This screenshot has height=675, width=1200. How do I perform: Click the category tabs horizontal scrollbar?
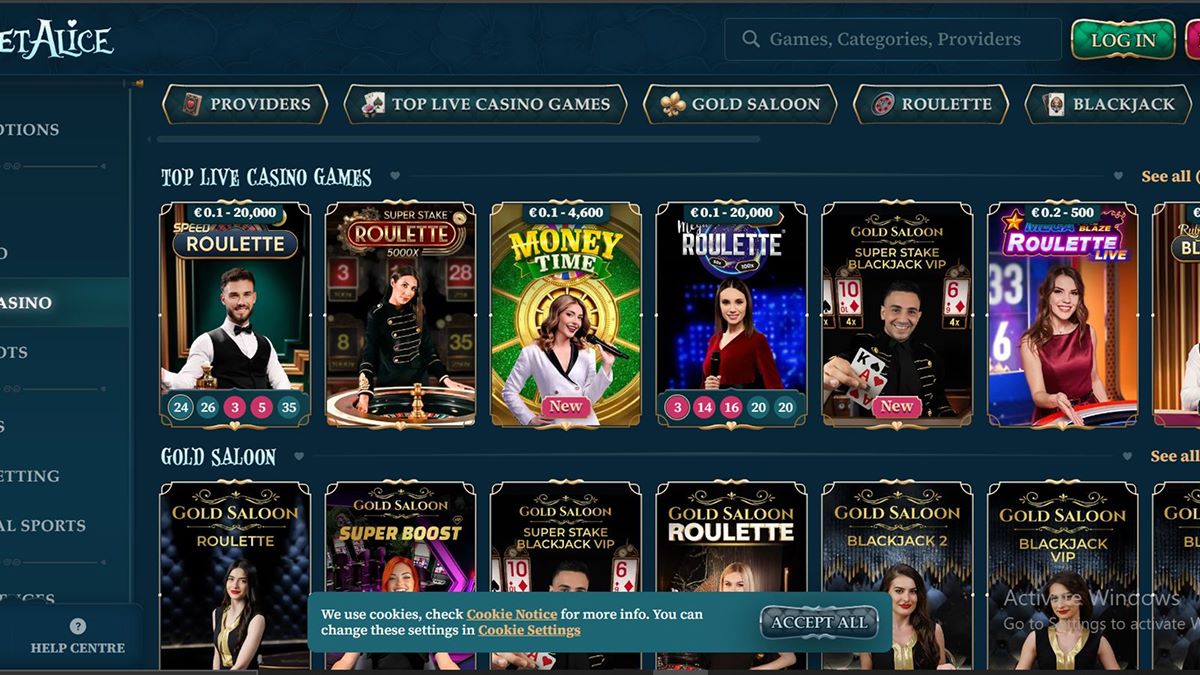click(458, 140)
